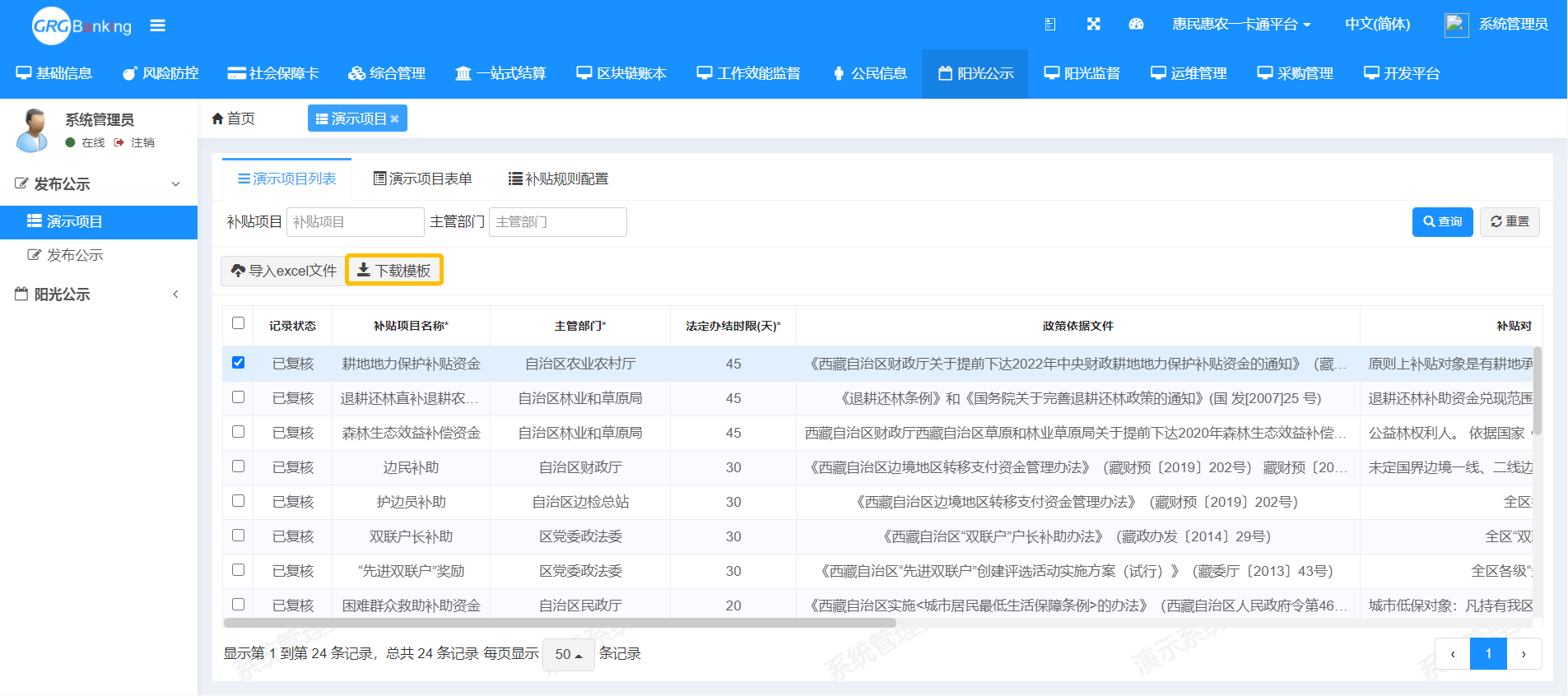Switch to the 补贴规则配置 tab

pos(558,179)
